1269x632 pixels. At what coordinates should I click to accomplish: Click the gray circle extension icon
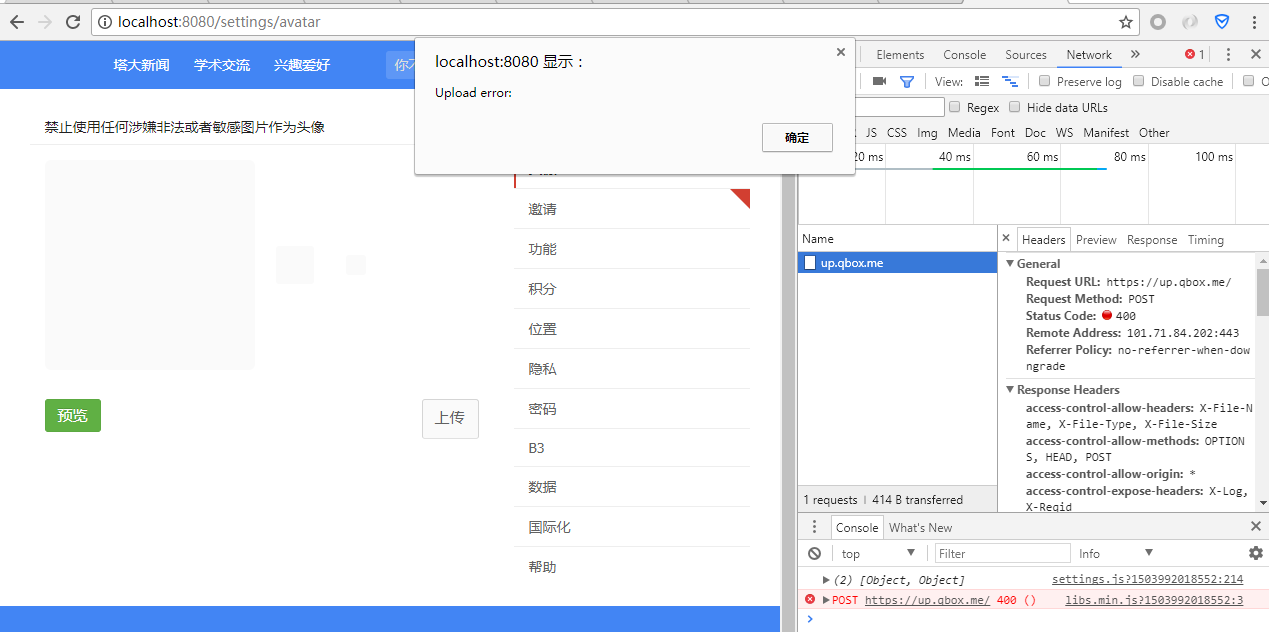[x=1158, y=21]
